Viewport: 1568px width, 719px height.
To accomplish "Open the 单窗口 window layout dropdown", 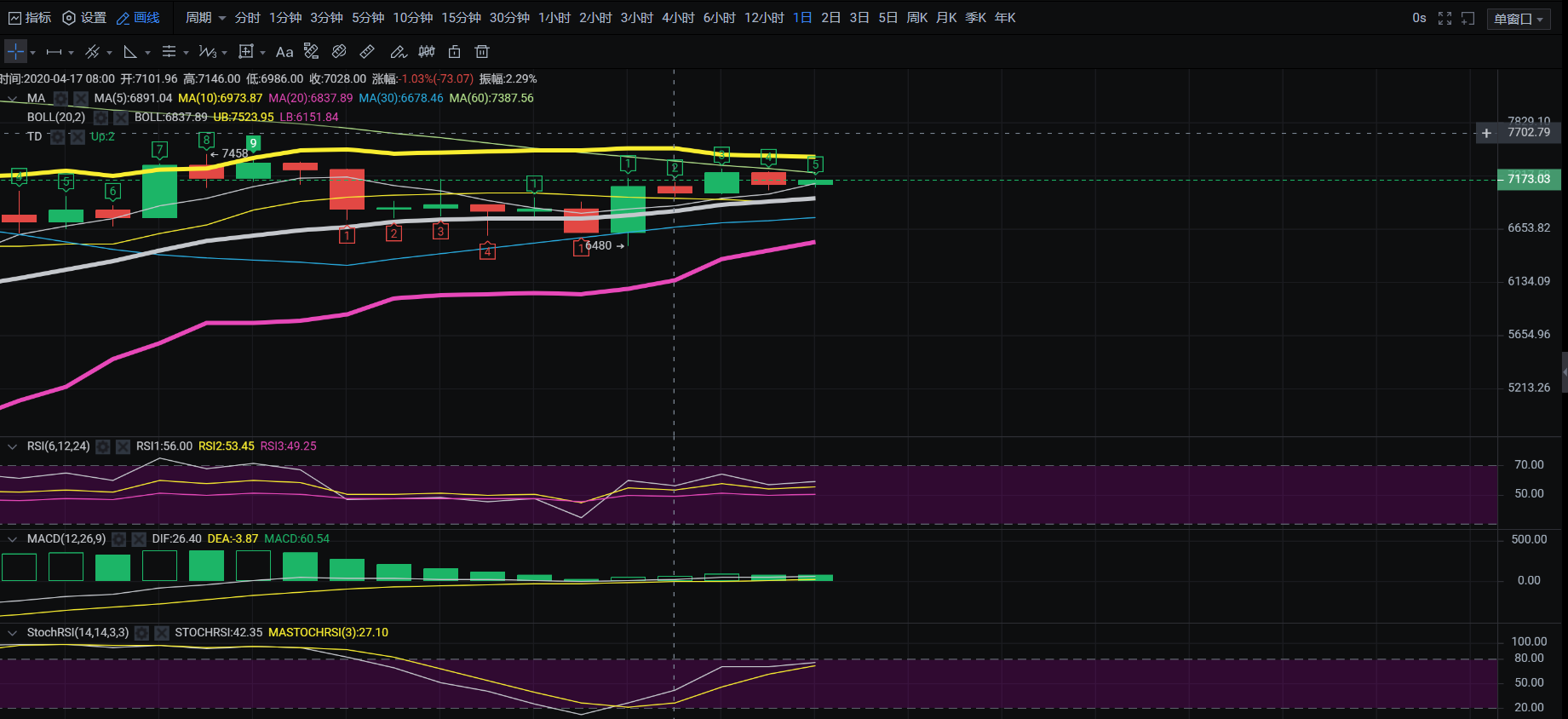I will pyautogui.click(x=1519, y=19).
